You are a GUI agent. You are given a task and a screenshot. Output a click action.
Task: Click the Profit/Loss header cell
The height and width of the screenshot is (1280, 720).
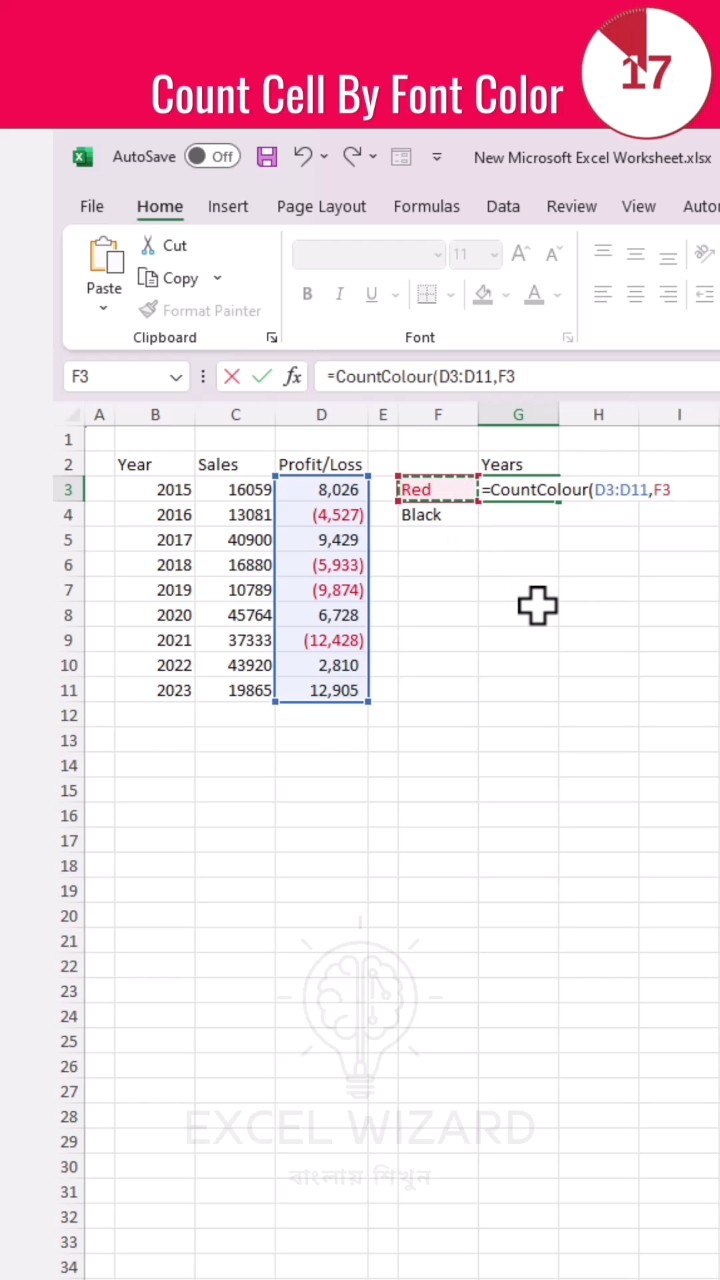click(x=321, y=465)
